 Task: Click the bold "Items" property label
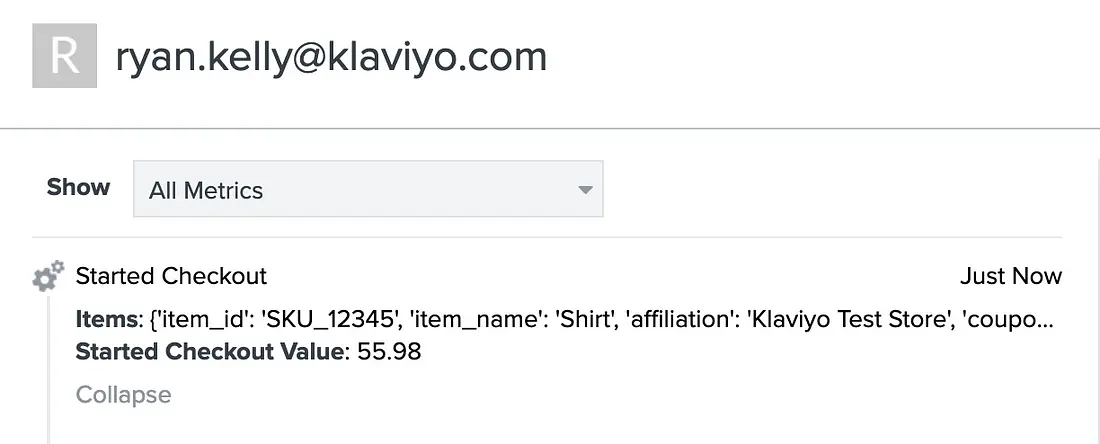(x=105, y=320)
